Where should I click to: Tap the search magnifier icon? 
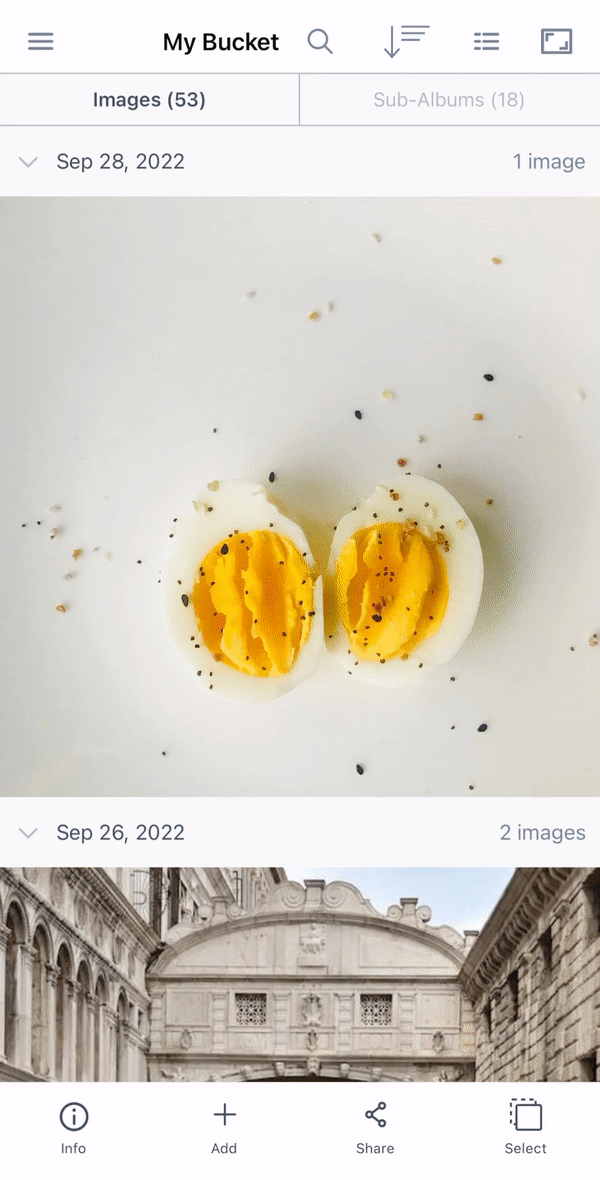320,41
